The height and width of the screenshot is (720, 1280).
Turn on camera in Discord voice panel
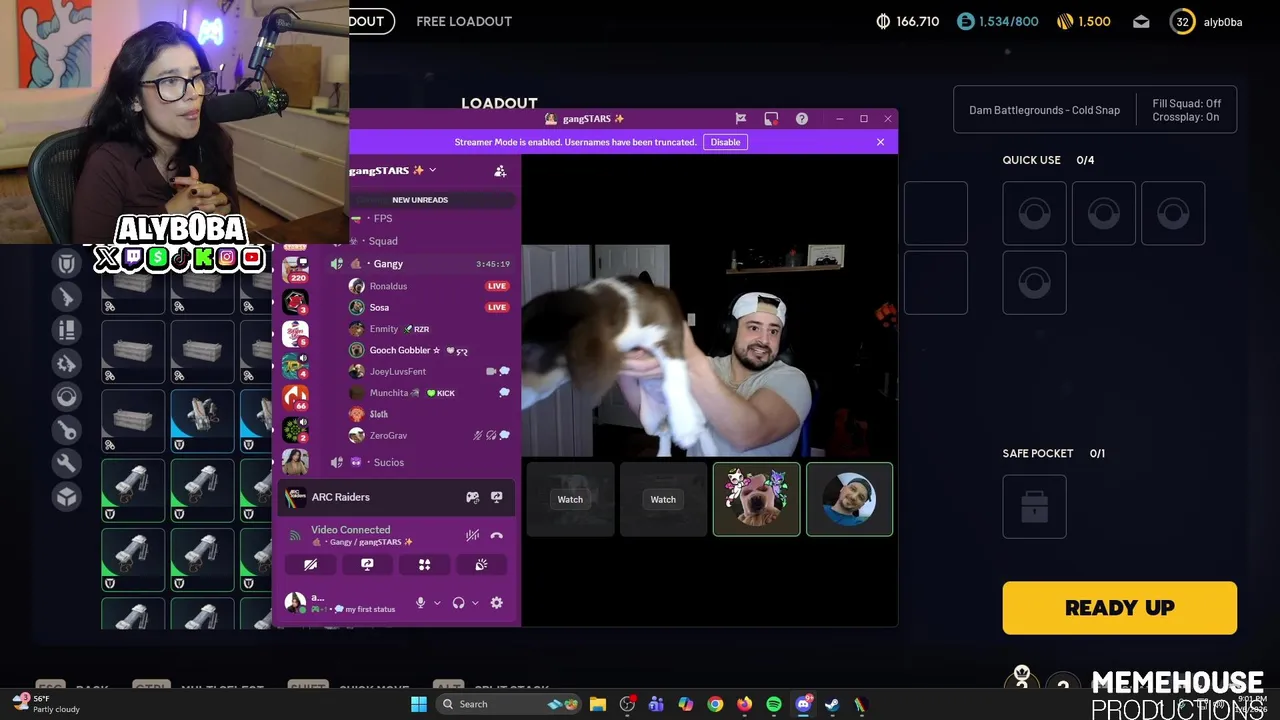[311, 565]
